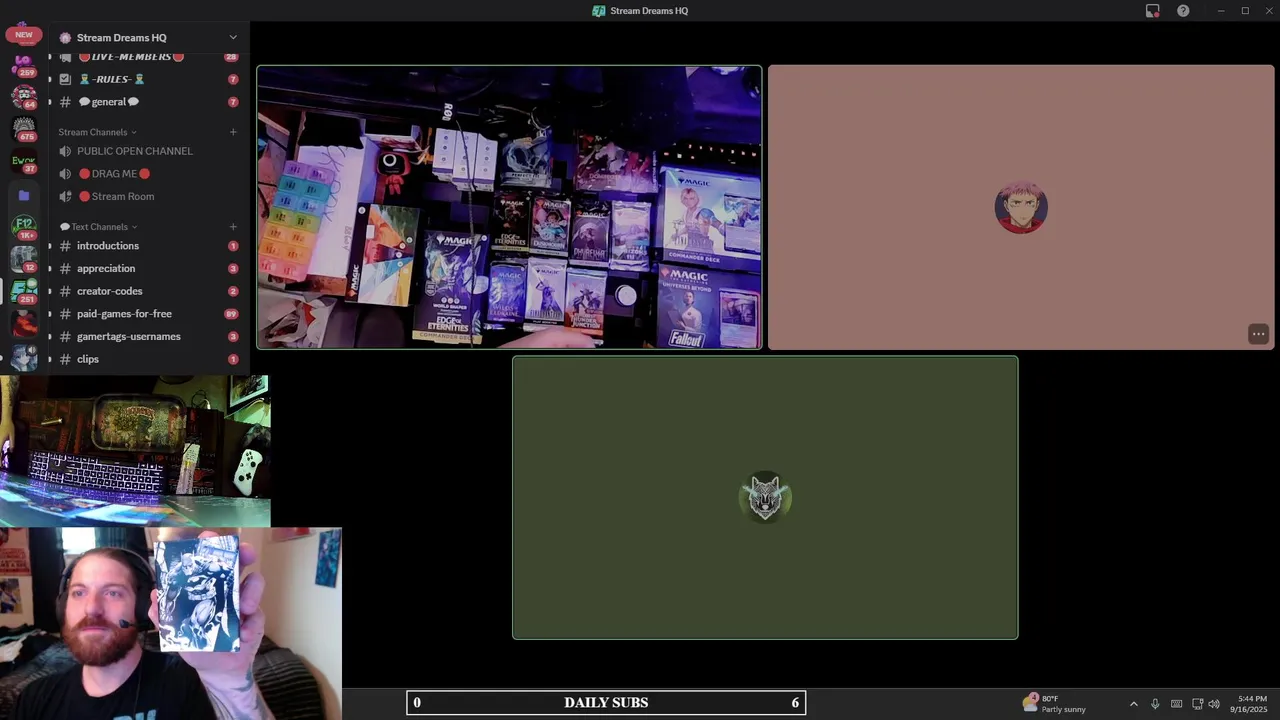Open the purple server folder icon

click(24, 195)
